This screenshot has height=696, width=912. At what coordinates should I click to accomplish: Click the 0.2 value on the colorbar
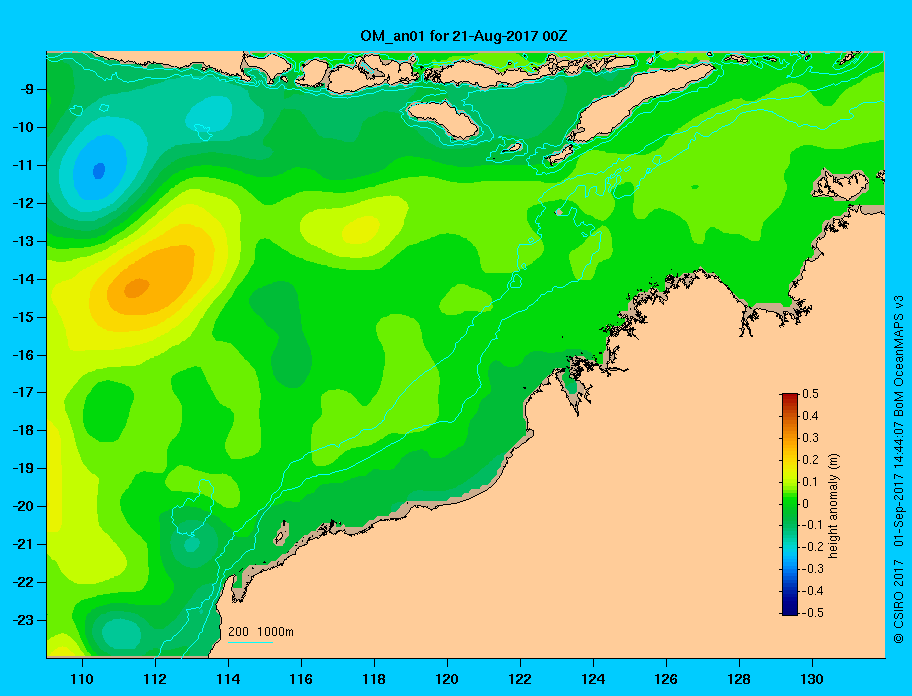tap(811, 460)
